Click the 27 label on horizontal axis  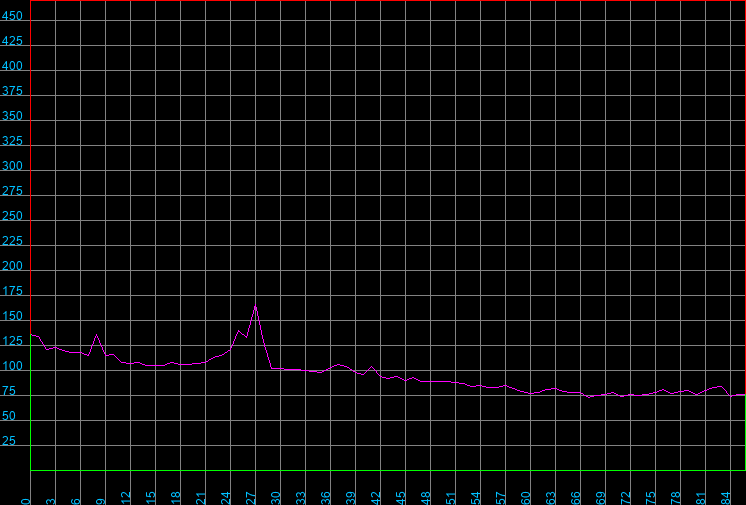click(x=250, y=498)
